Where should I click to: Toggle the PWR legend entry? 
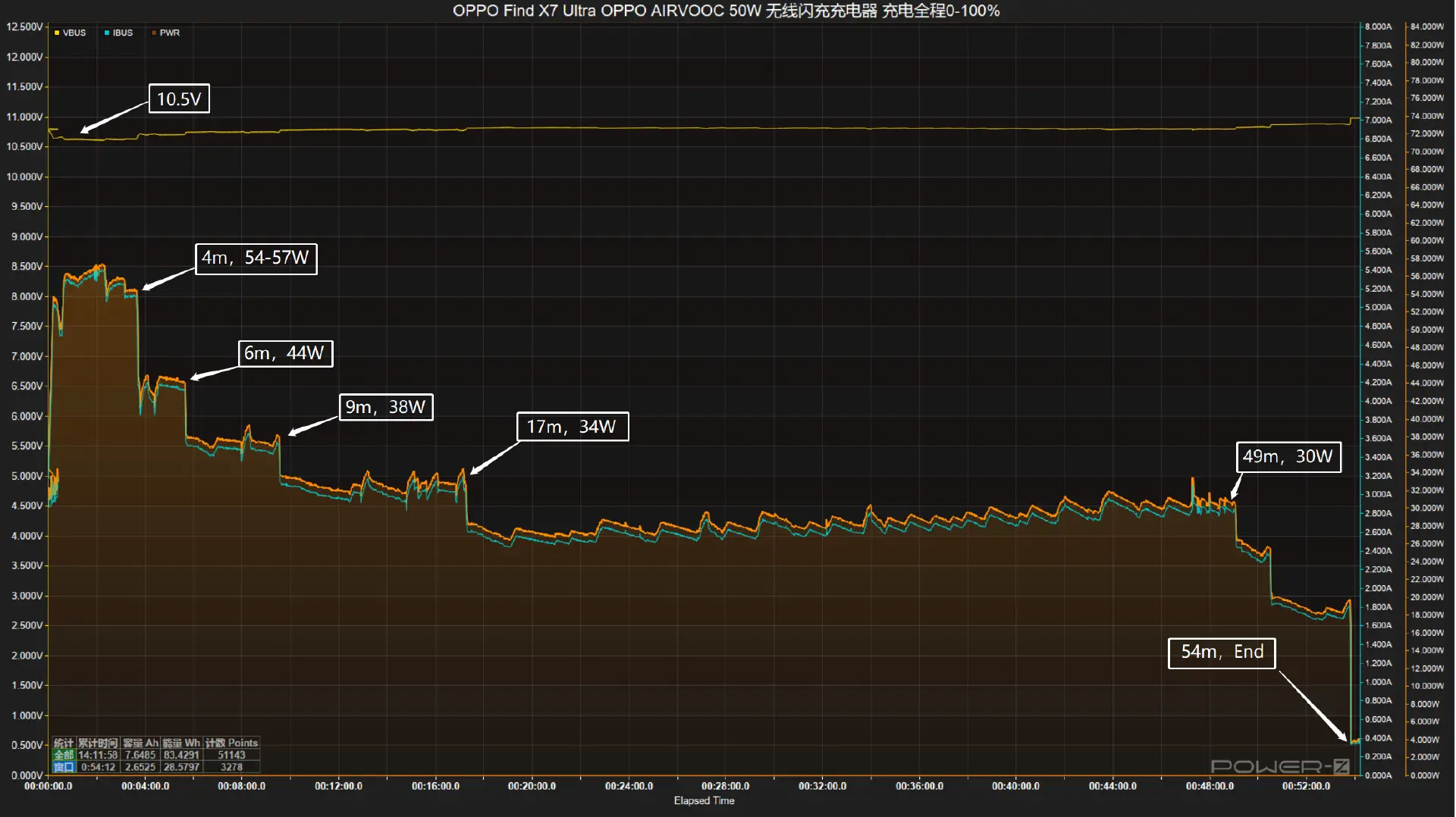point(165,33)
